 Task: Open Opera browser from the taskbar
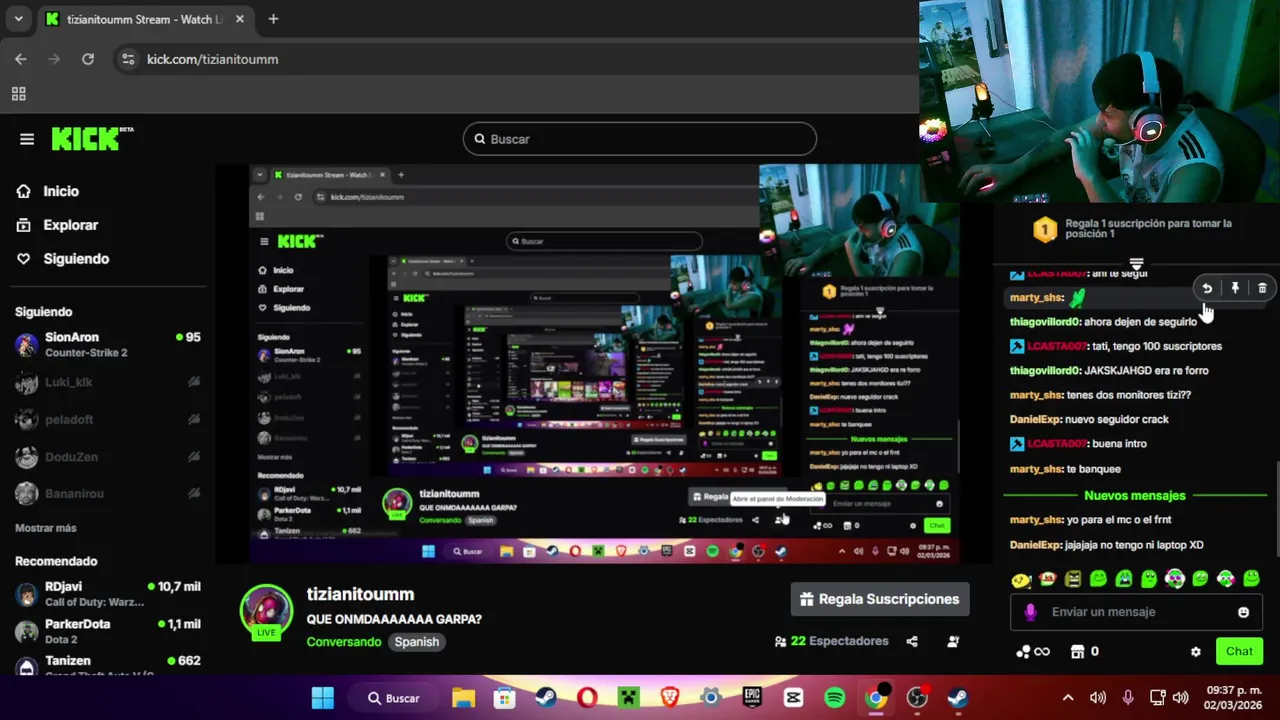tap(587, 698)
